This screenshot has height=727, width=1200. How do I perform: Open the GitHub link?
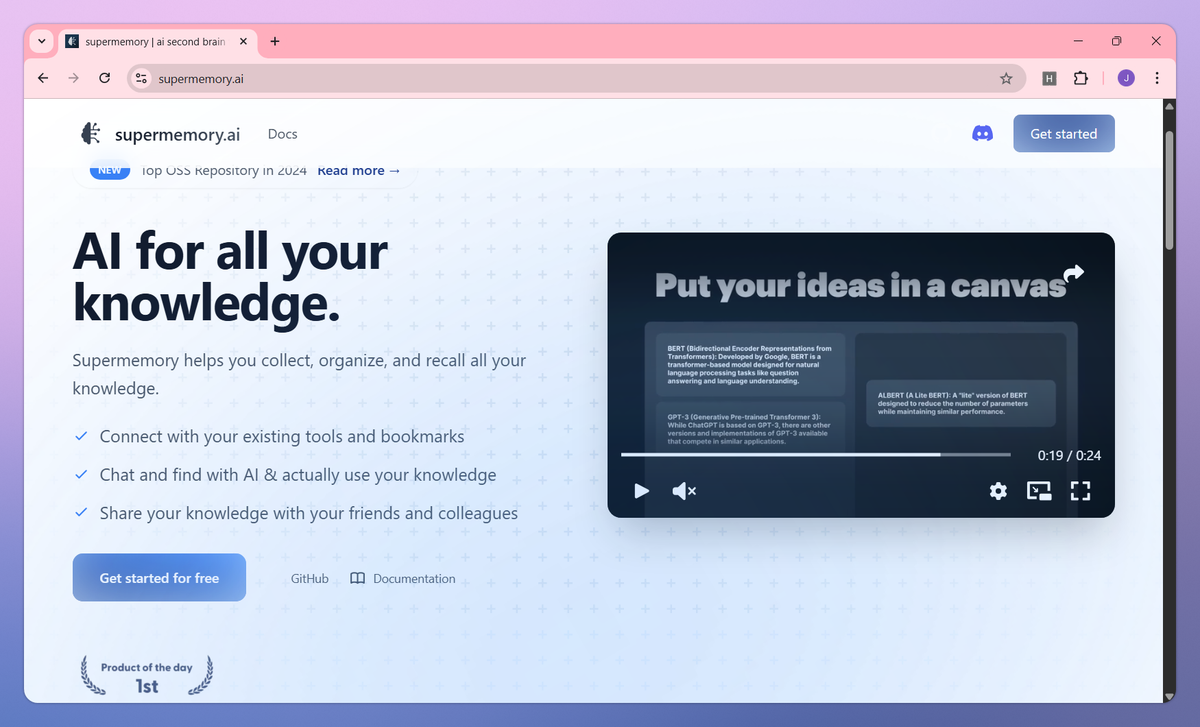click(310, 578)
